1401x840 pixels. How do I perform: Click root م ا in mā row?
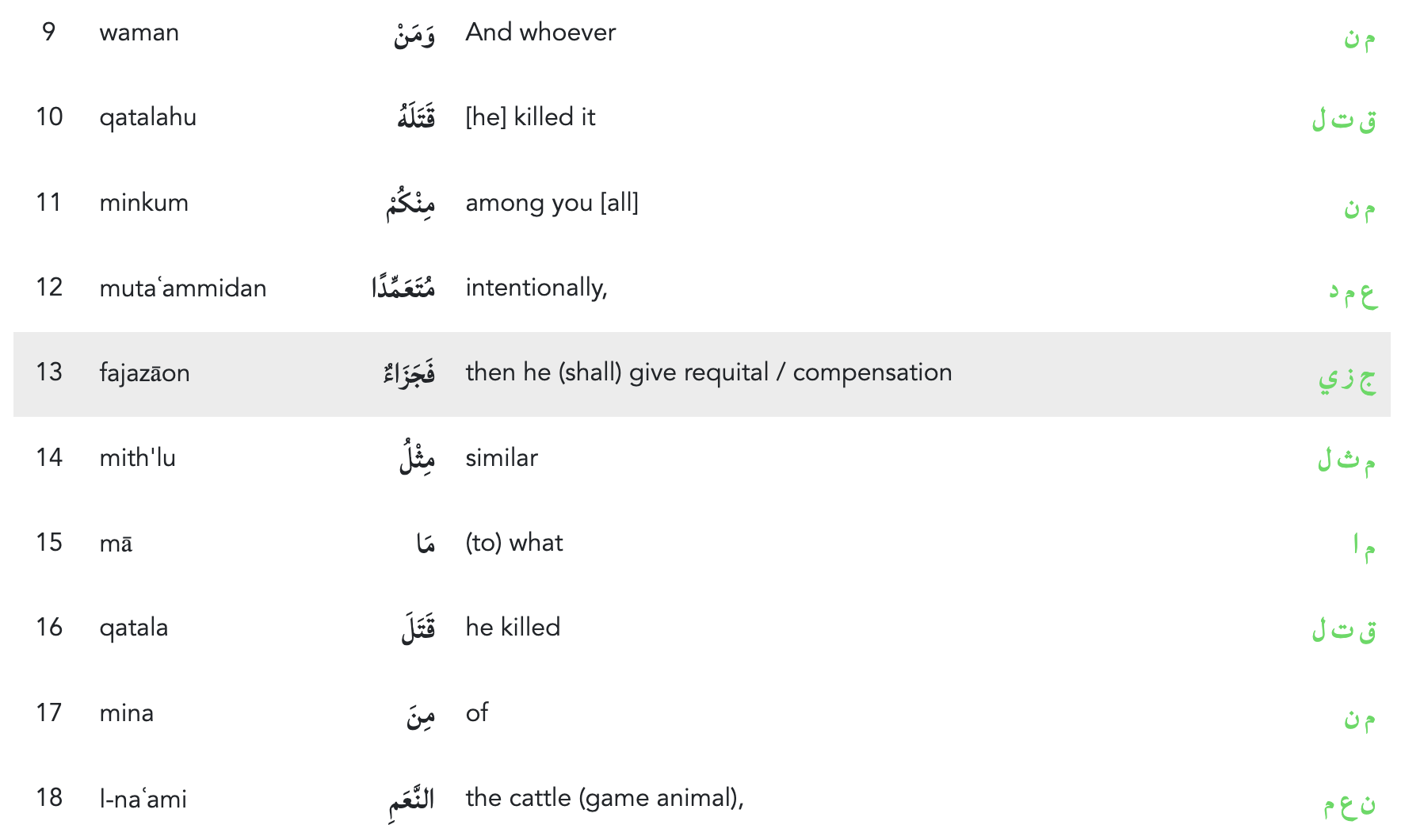pos(1363,546)
